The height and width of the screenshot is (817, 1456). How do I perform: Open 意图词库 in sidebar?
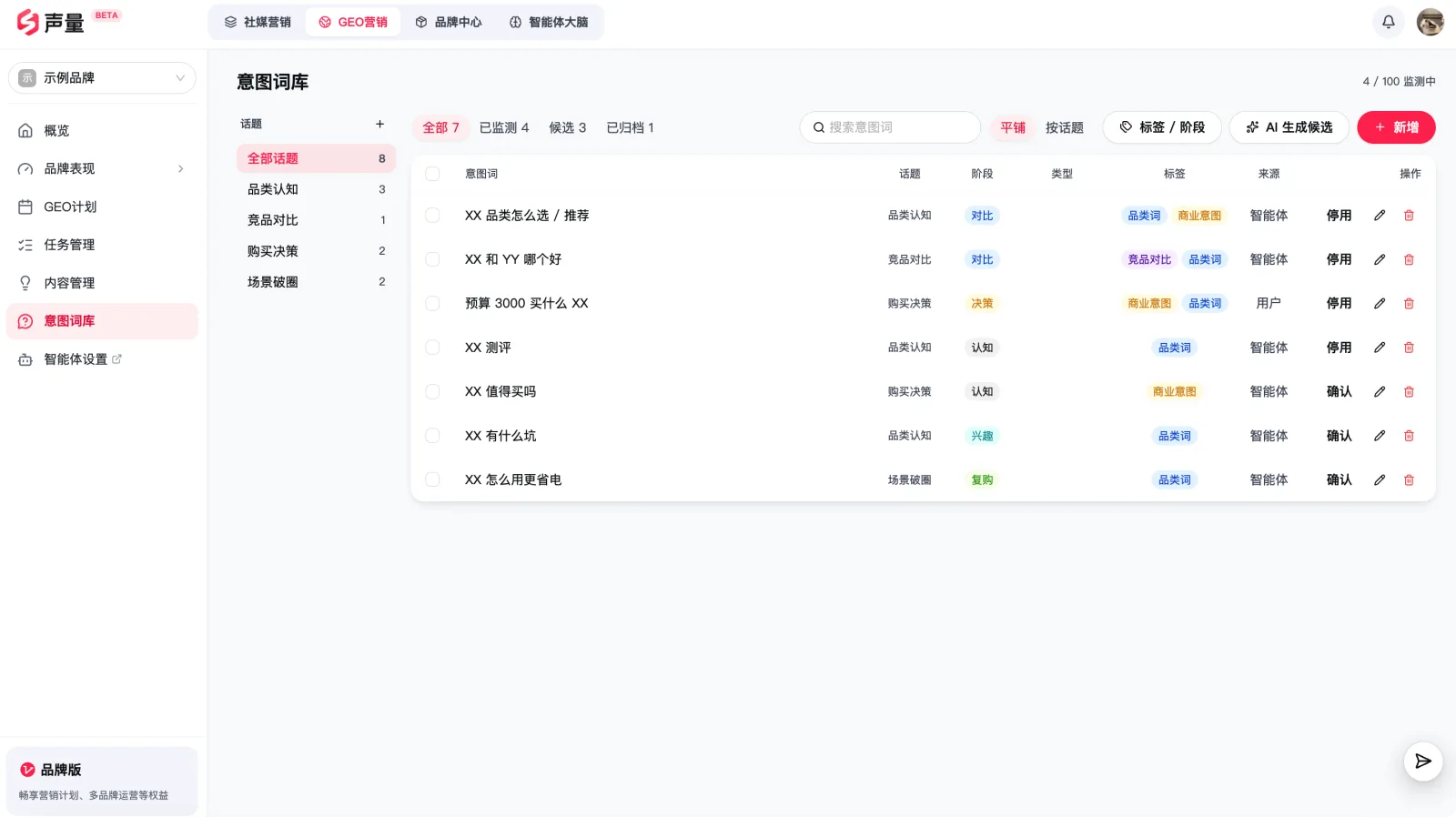coord(102,321)
